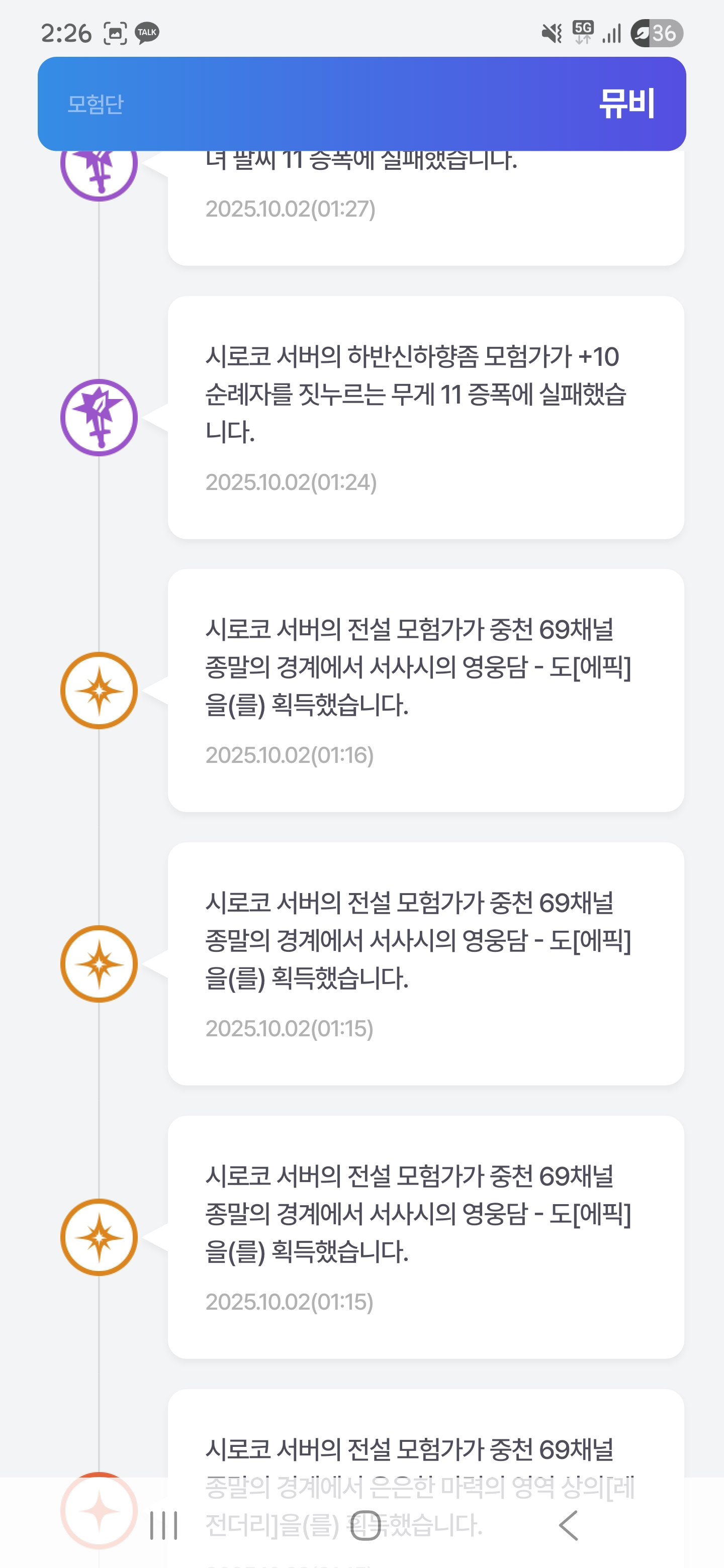Tap the KakaoTalk notification icon in the status bar
This screenshot has width=724, height=1568.
(x=147, y=33)
